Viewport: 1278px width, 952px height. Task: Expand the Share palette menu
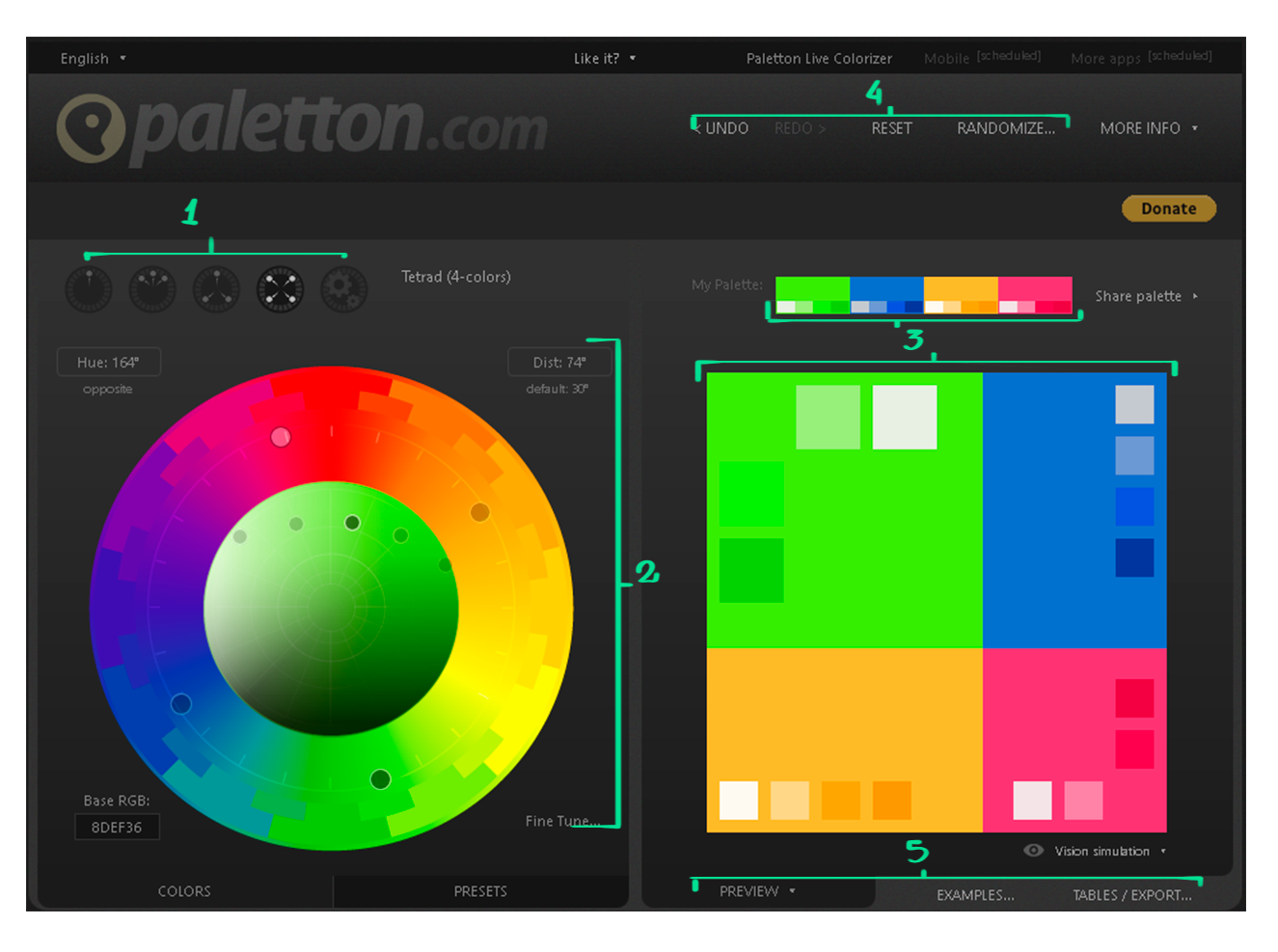pyautogui.click(x=1146, y=296)
